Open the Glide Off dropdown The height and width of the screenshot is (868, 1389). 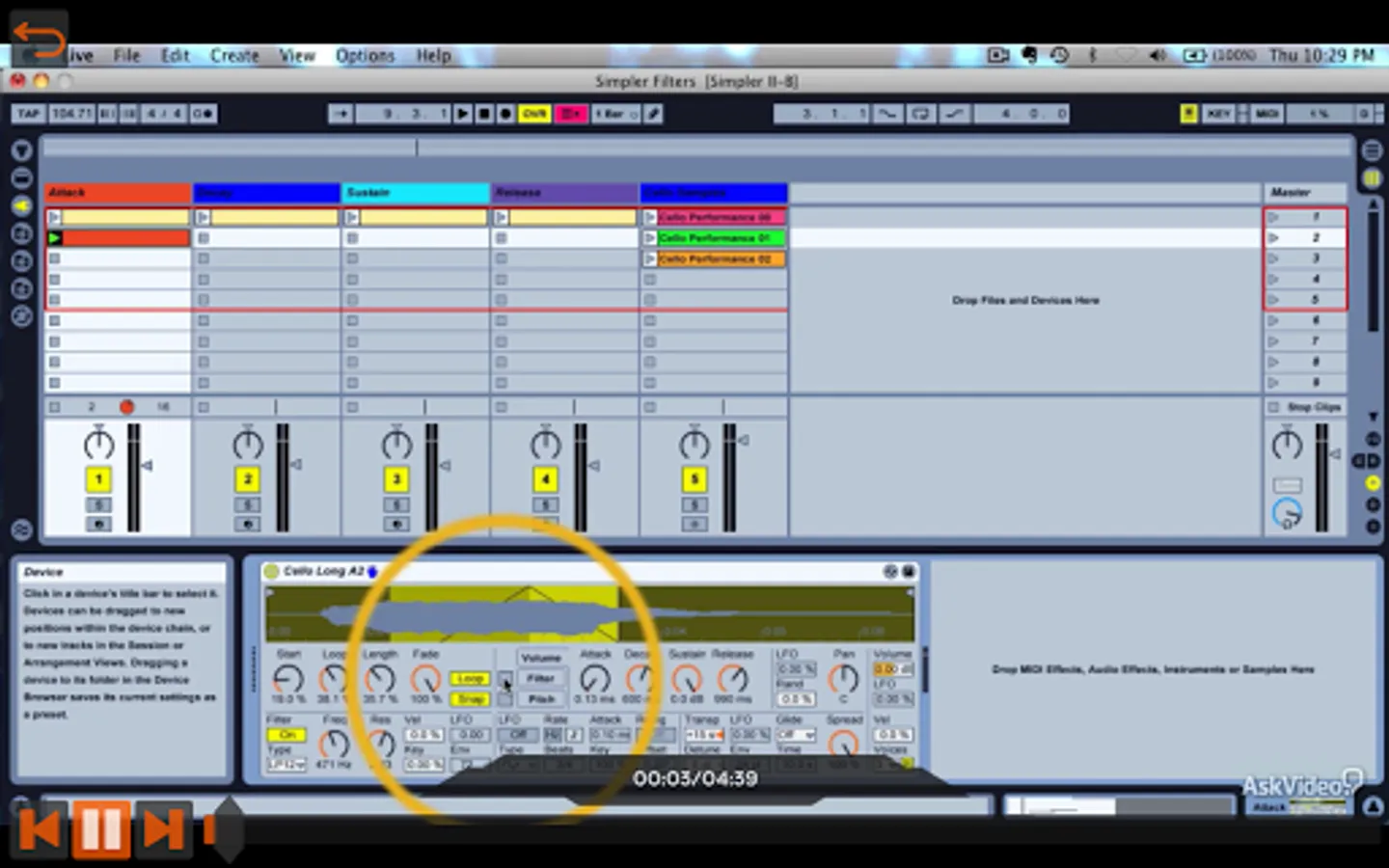[x=796, y=735]
